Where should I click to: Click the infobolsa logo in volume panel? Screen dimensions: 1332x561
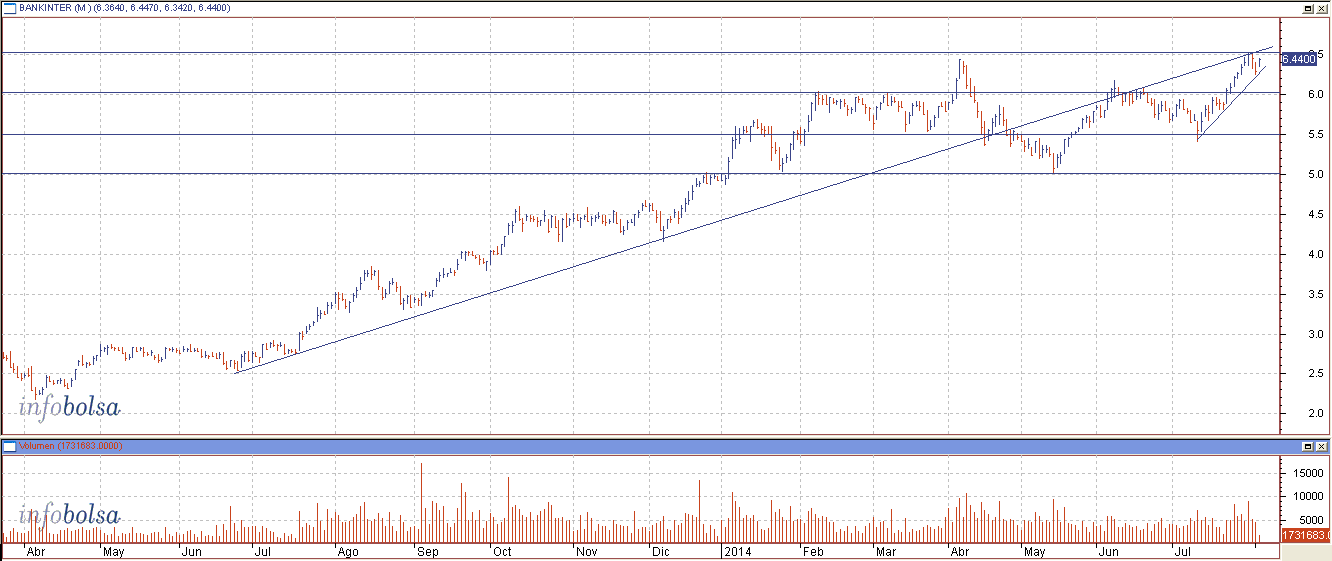tap(69, 516)
